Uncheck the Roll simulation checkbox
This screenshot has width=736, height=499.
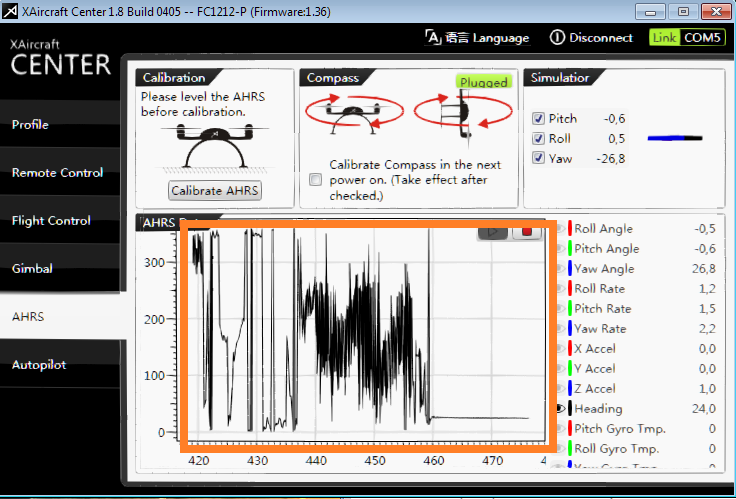pyautogui.click(x=539, y=138)
